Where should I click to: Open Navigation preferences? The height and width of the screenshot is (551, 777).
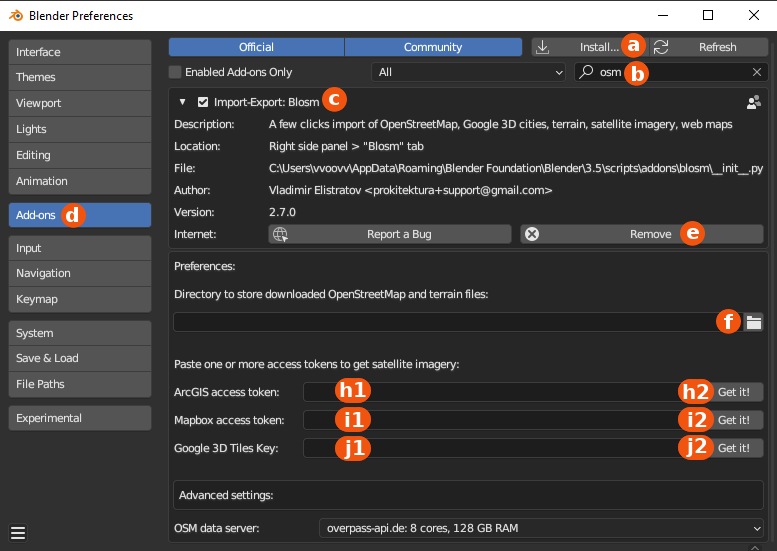(80, 274)
